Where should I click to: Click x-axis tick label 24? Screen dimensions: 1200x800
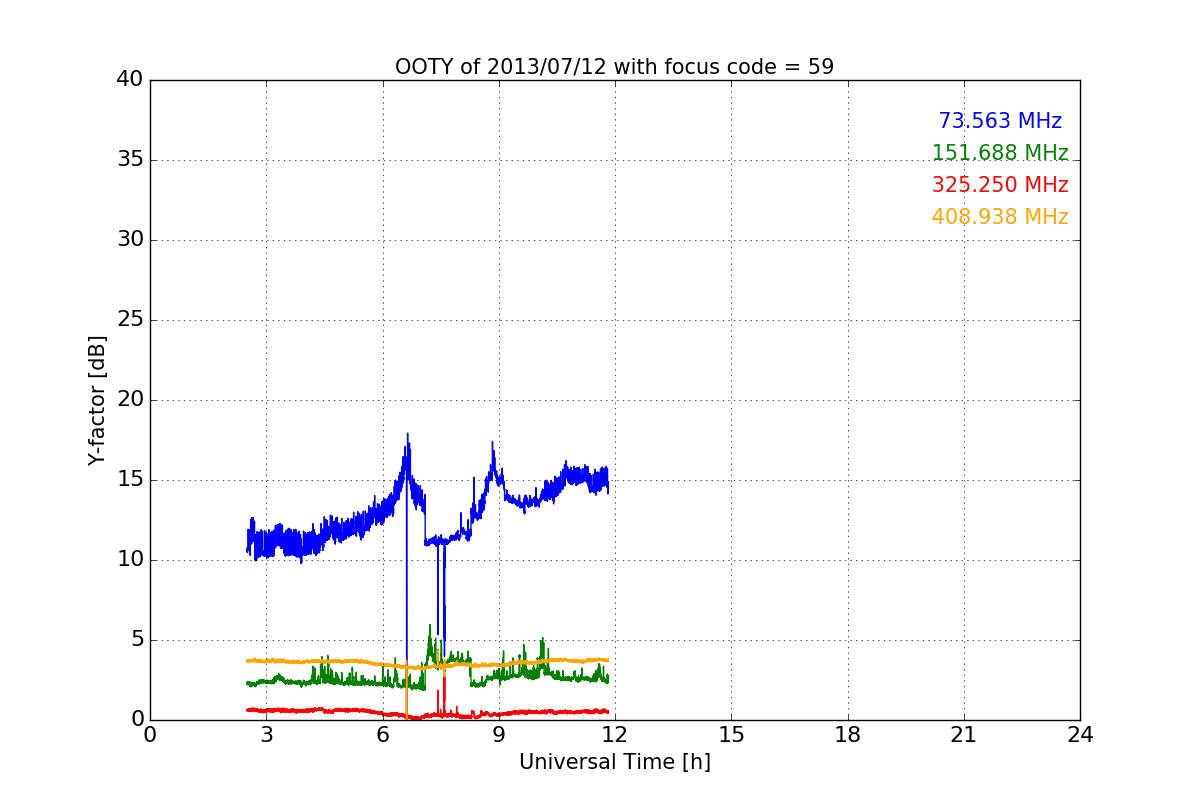(x=1080, y=735)
